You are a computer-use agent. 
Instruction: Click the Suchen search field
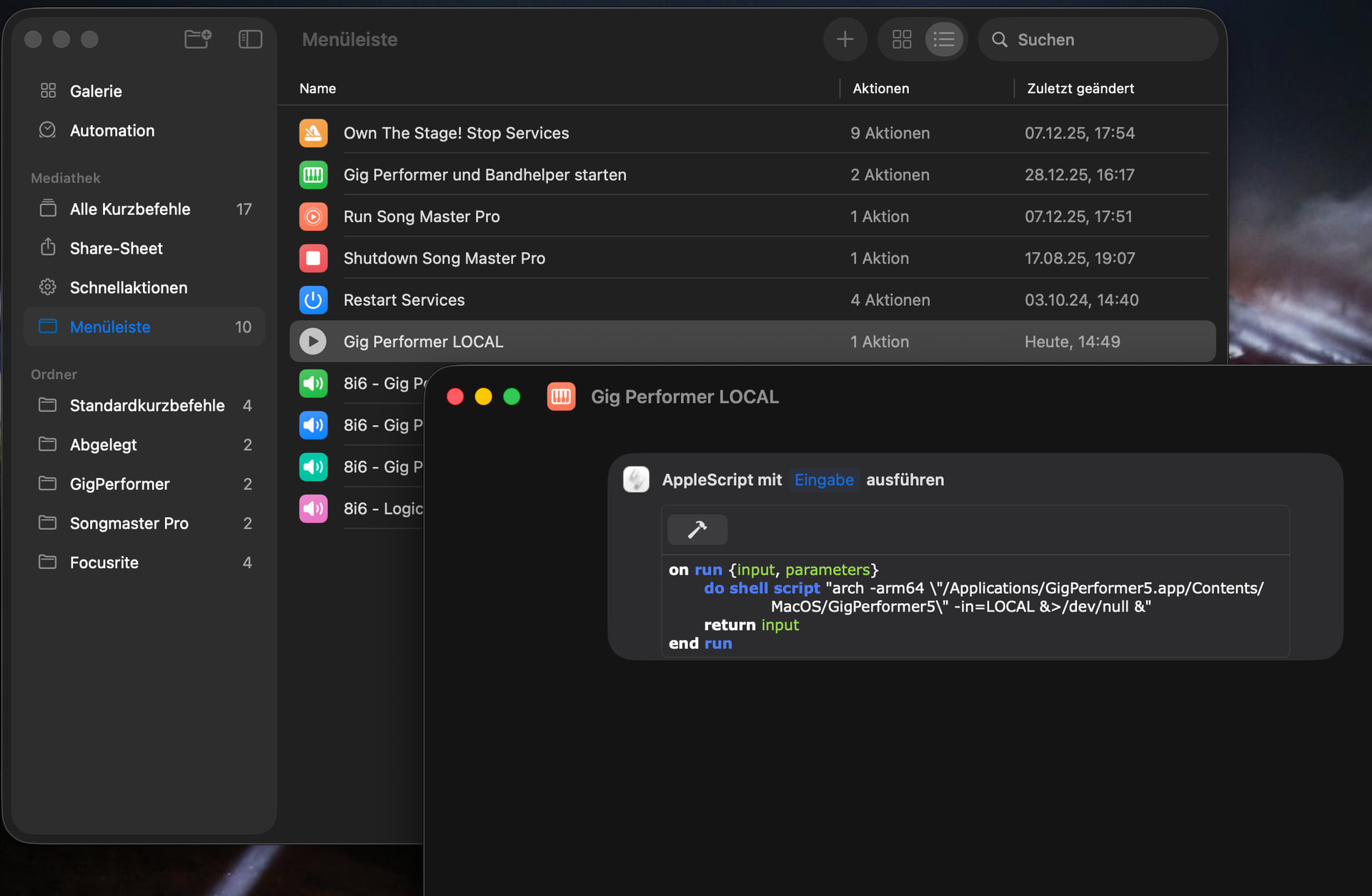[x=1108, y=40]
